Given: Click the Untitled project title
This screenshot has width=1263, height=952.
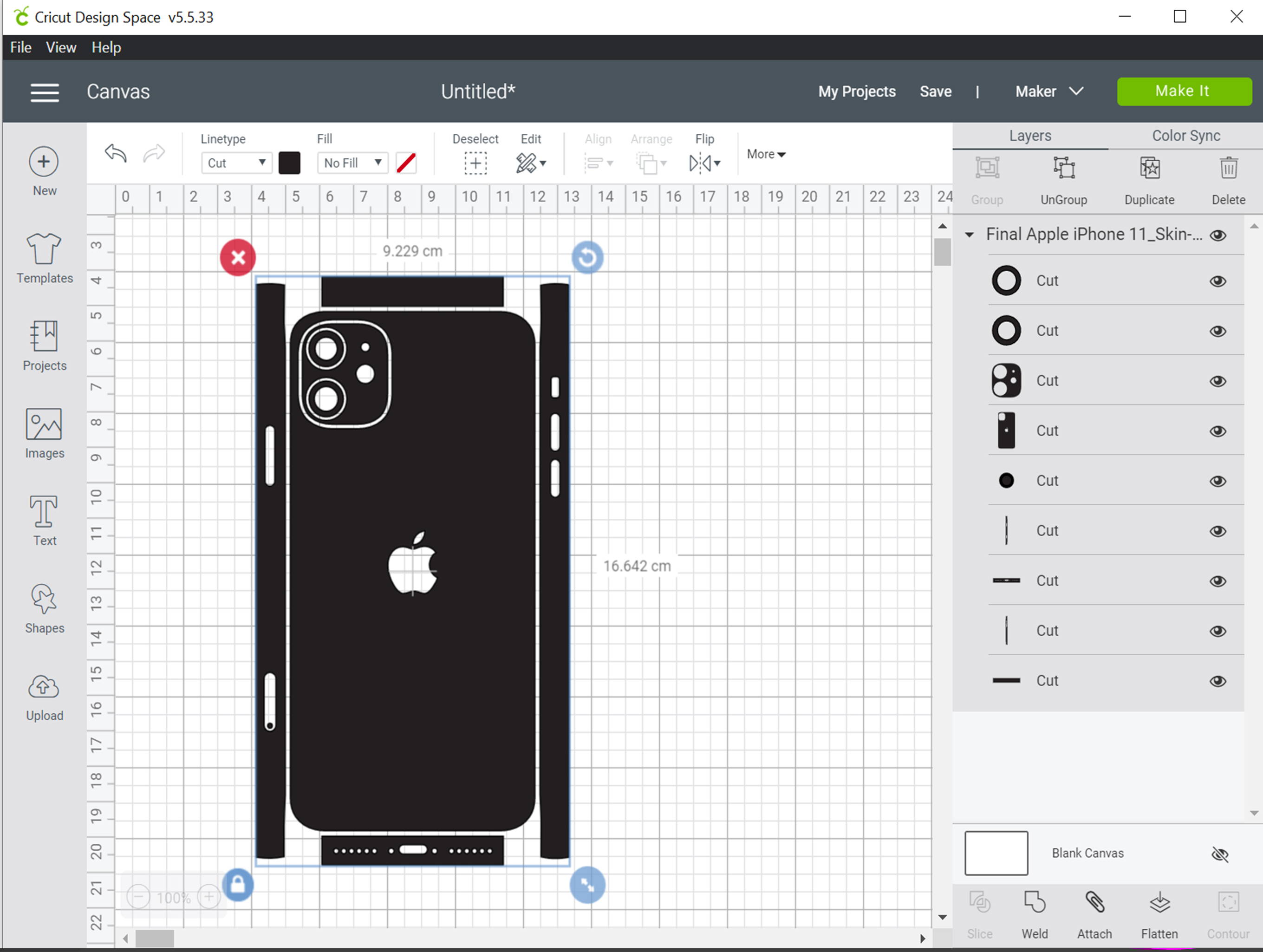Looking at the screenshot, I should pyautogui.click(x=478, y=91).
